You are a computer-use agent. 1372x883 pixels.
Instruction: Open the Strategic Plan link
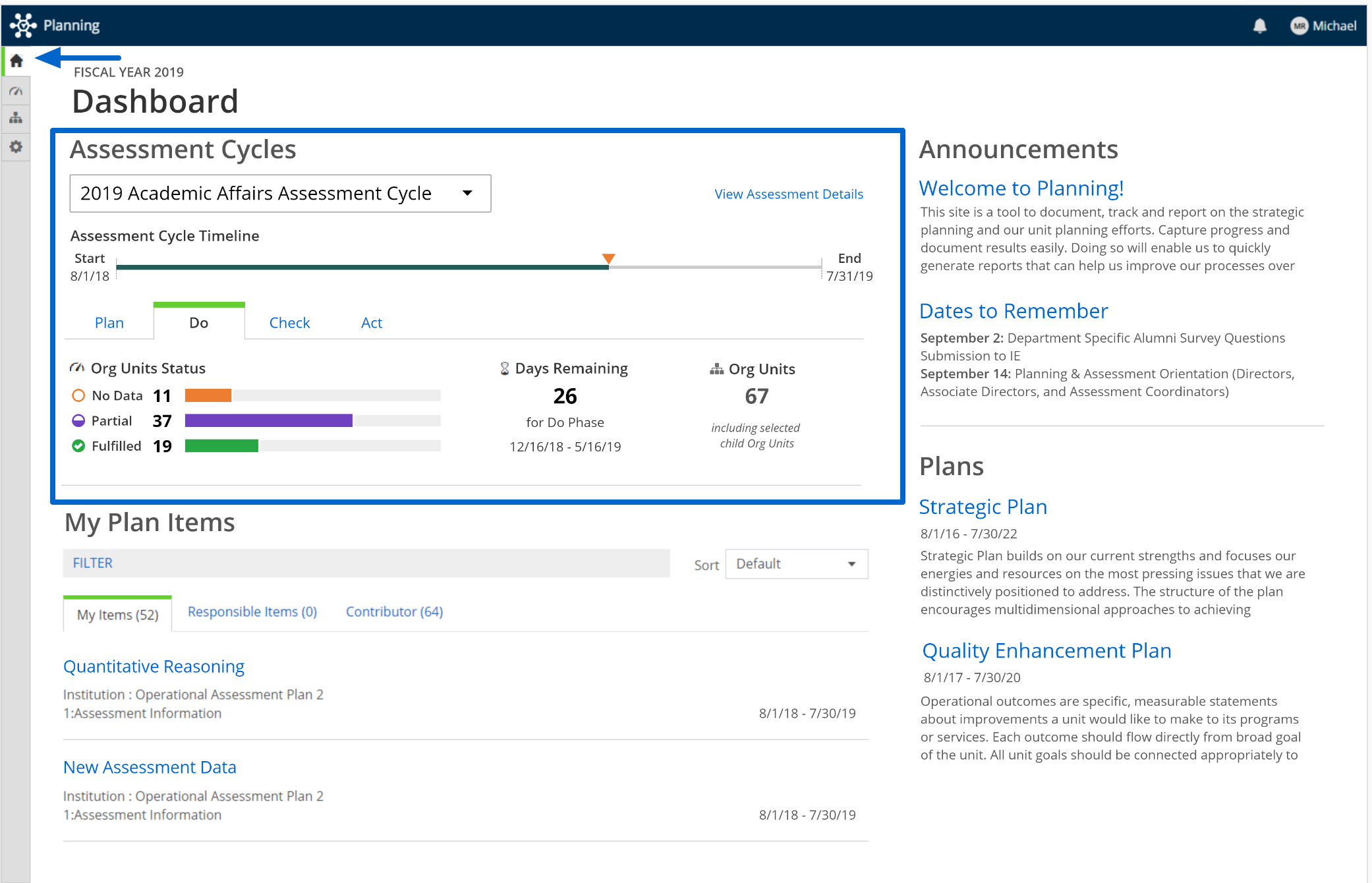[x=983, y=507]
